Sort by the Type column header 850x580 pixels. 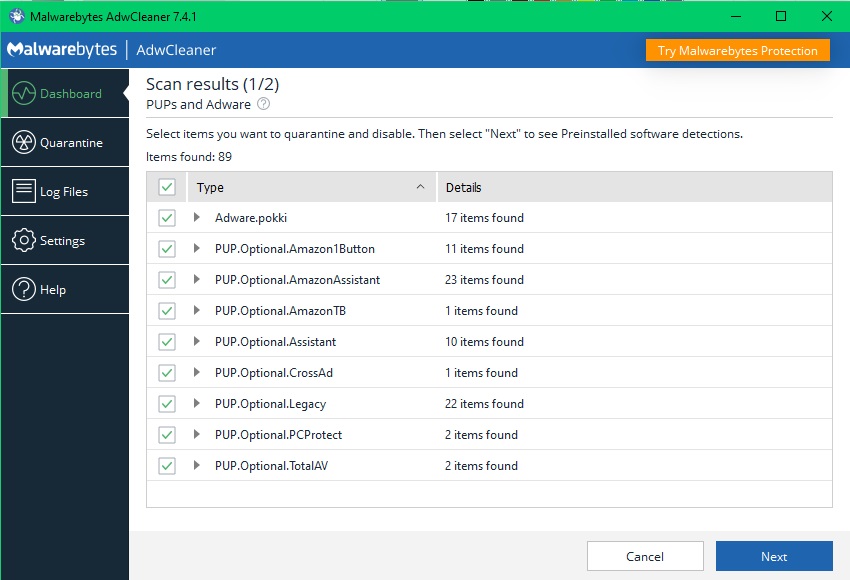tap(312, 188)
